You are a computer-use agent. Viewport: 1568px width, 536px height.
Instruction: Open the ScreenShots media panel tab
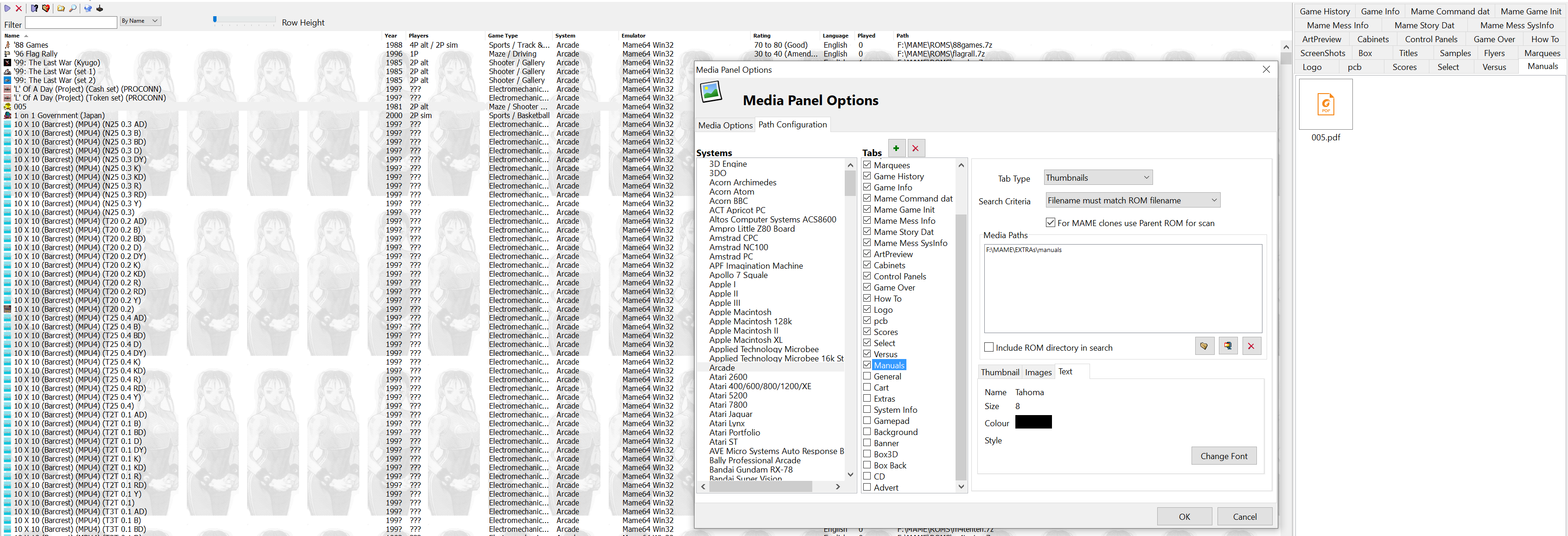tap(1322, 53)
